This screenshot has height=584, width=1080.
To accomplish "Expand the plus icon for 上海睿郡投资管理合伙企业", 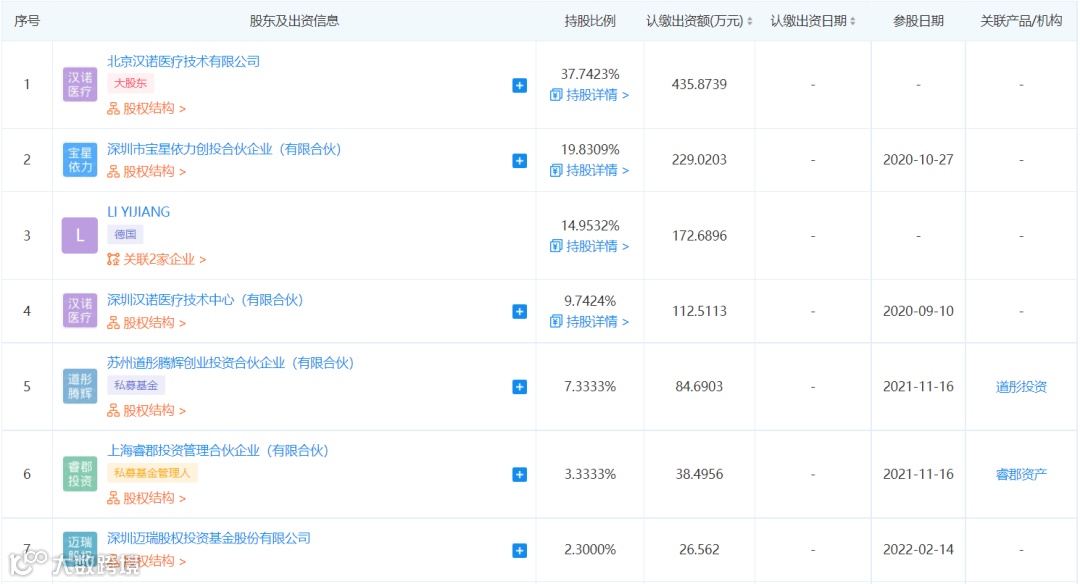I will tap(520, 474).
